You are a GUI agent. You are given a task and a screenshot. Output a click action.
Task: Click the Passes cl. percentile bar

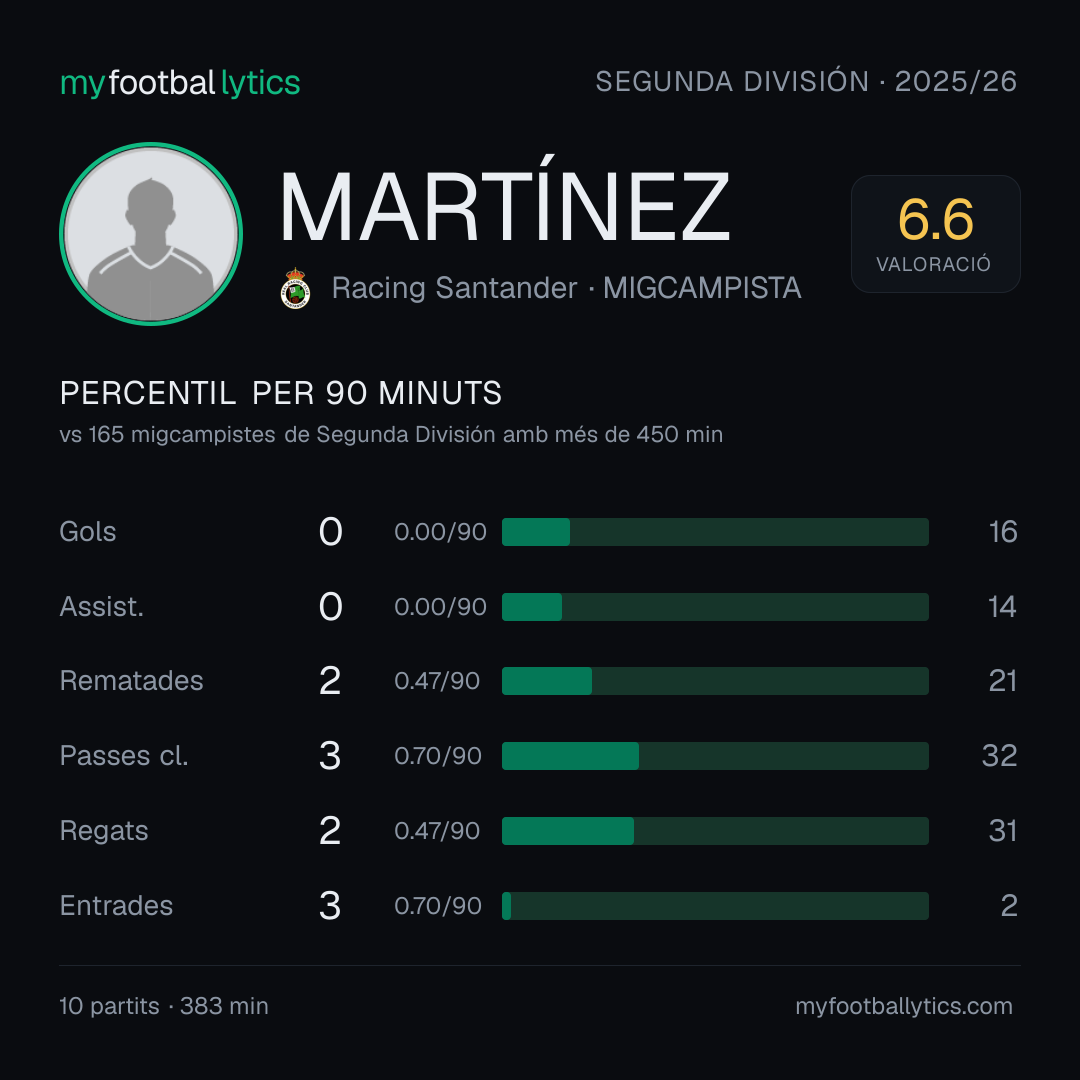tap(715, 756)
